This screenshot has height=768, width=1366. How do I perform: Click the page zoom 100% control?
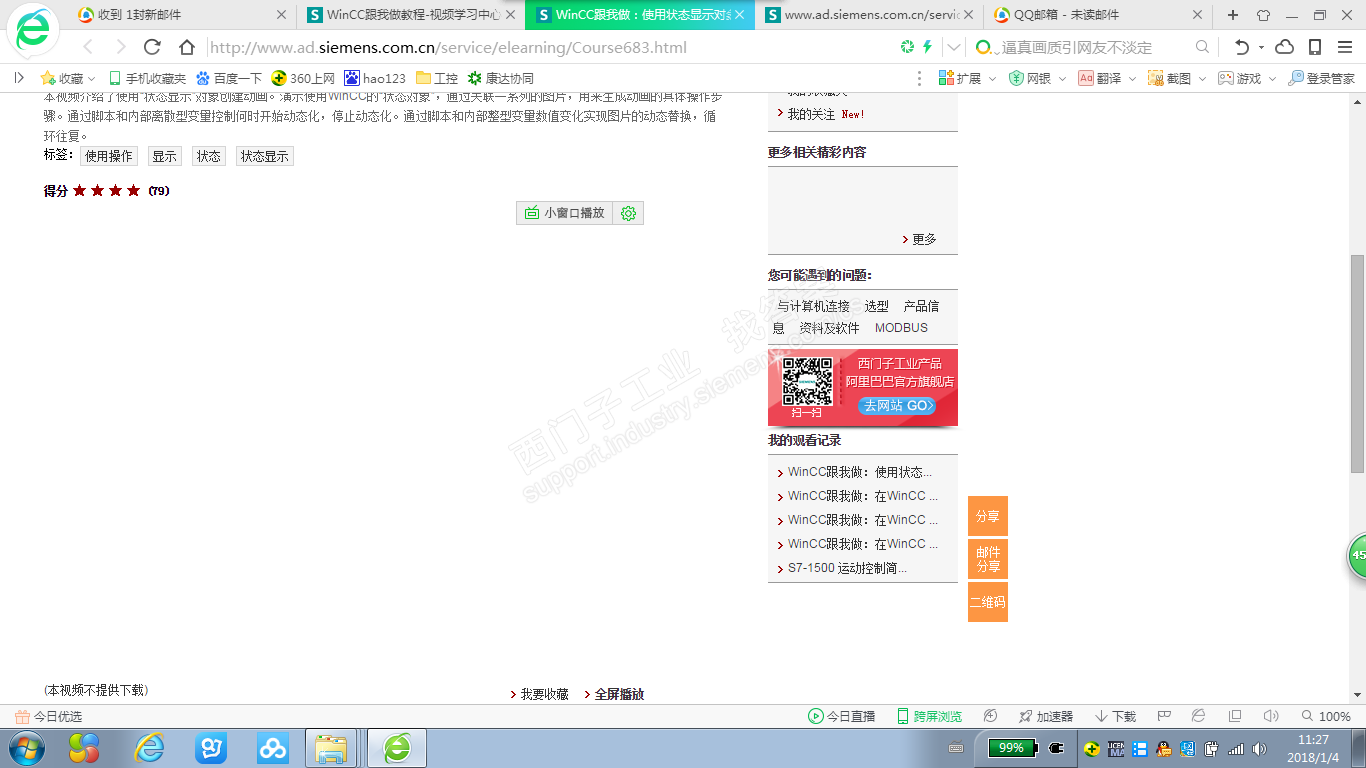[1326, 716]
